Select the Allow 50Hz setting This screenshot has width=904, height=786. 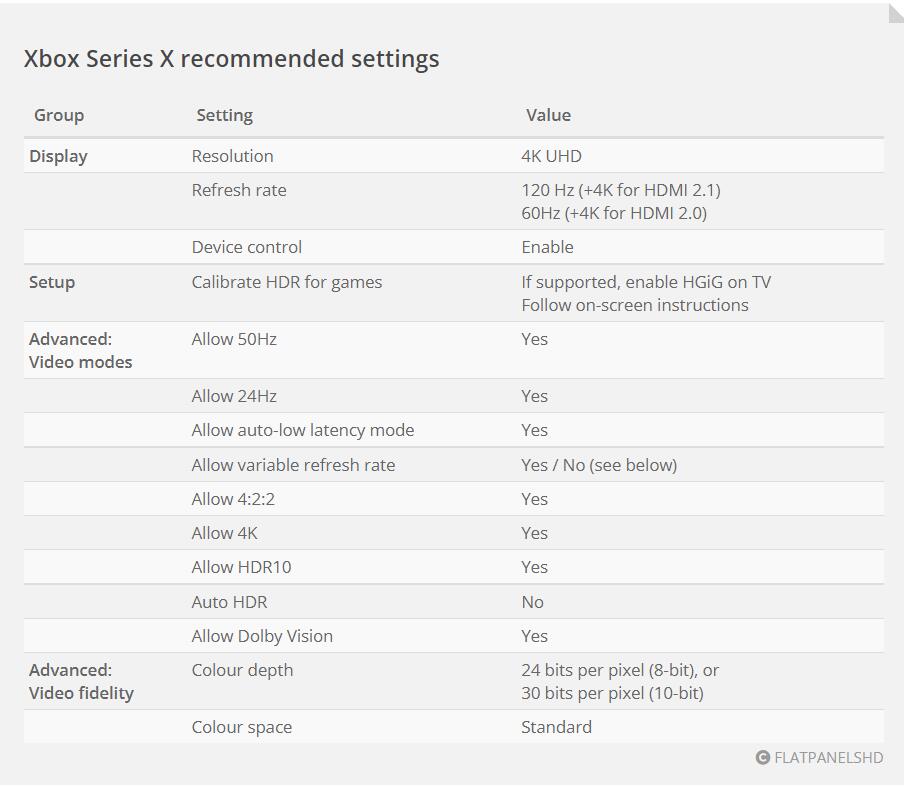233,339
